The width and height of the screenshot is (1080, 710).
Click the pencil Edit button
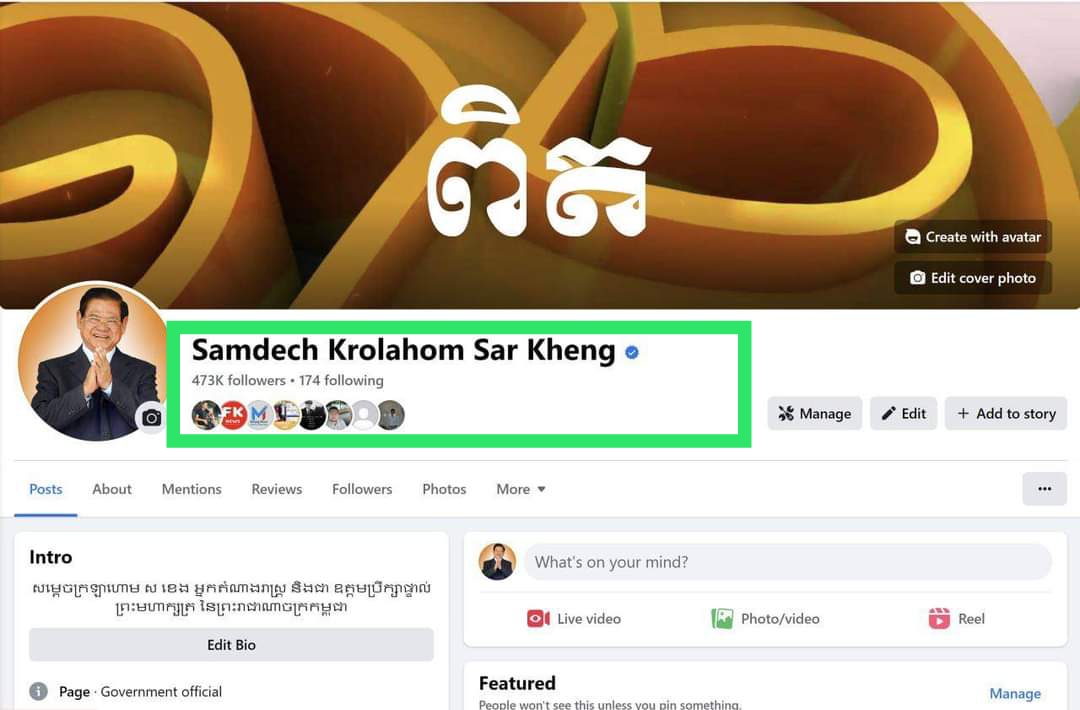(x=903, y=413)
